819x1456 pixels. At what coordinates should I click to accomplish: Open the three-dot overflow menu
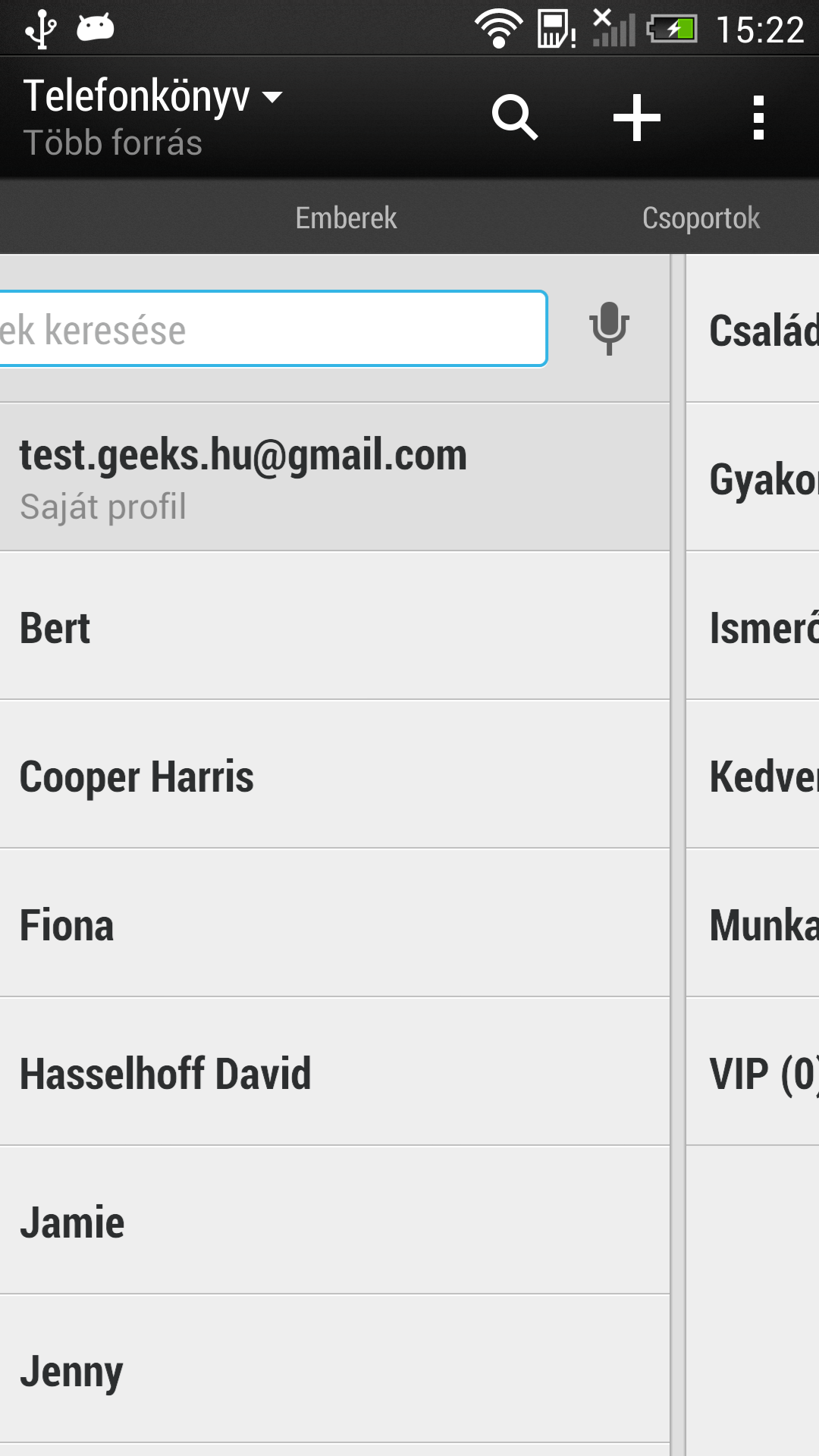758,118
